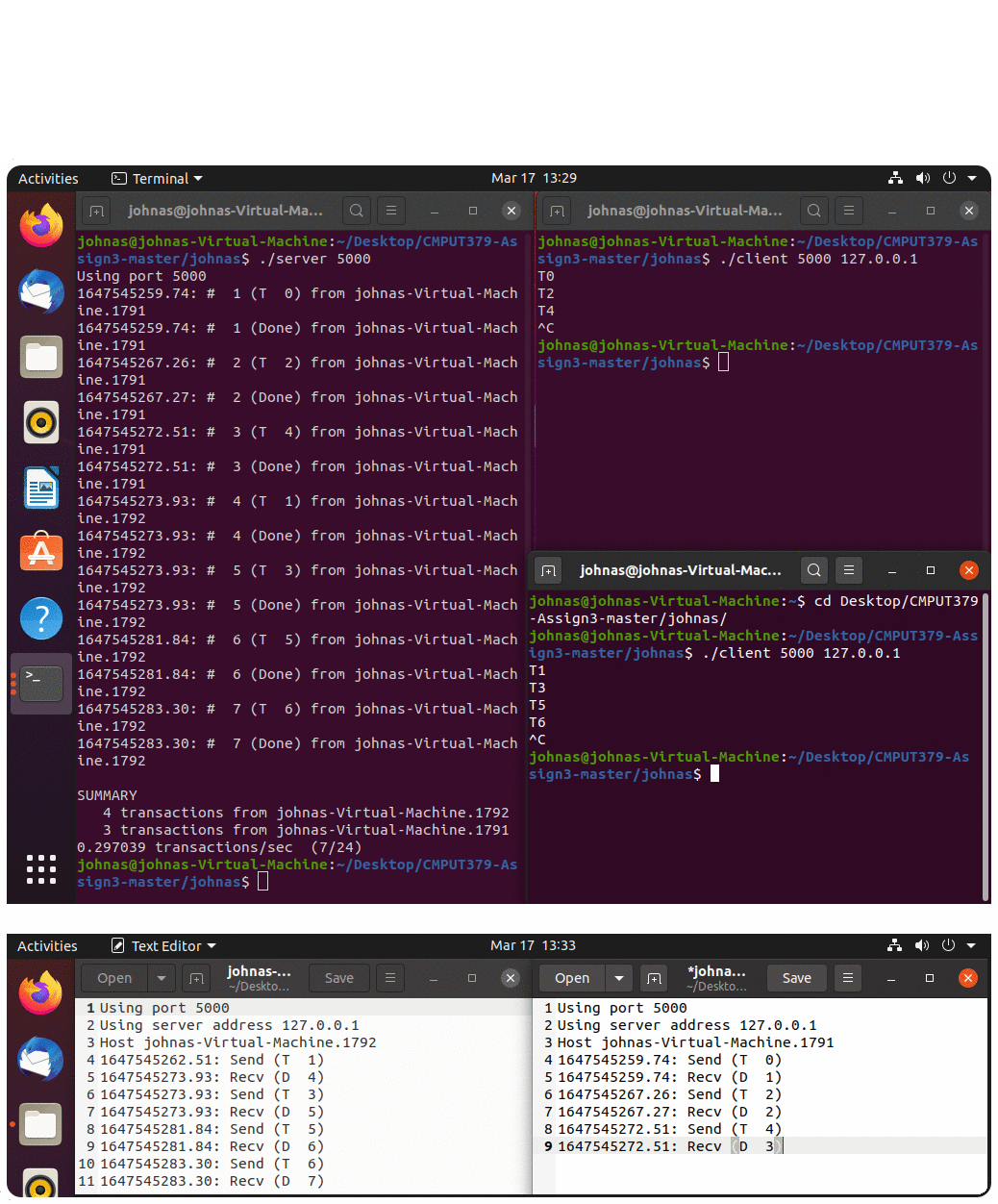Viewport: 998px width, 1204px height.
Task: Open Firefox from the dock beside the server terminal
Action: [x=41, y=226]
